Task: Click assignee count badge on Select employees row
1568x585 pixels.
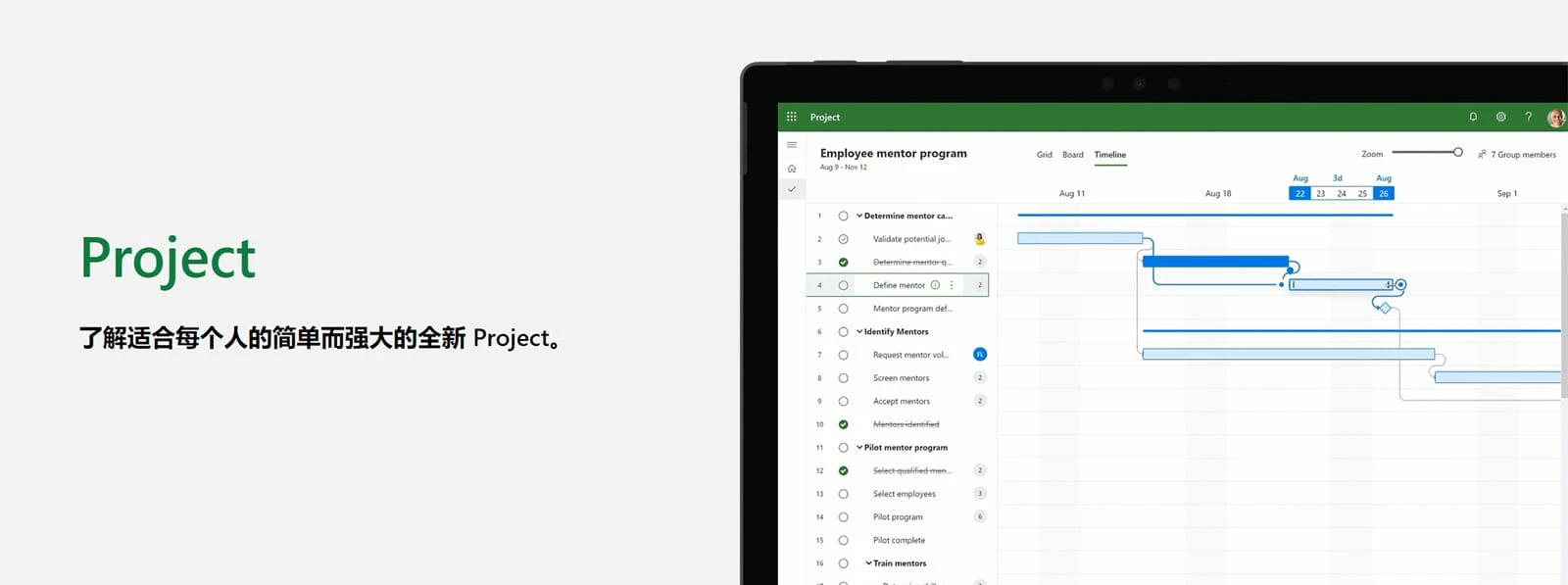Action: tap(980, 494)
